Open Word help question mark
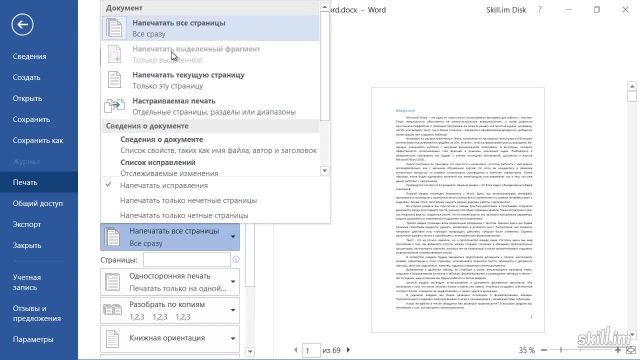This screenshot has width=640, height=360. tap(540, 10)
